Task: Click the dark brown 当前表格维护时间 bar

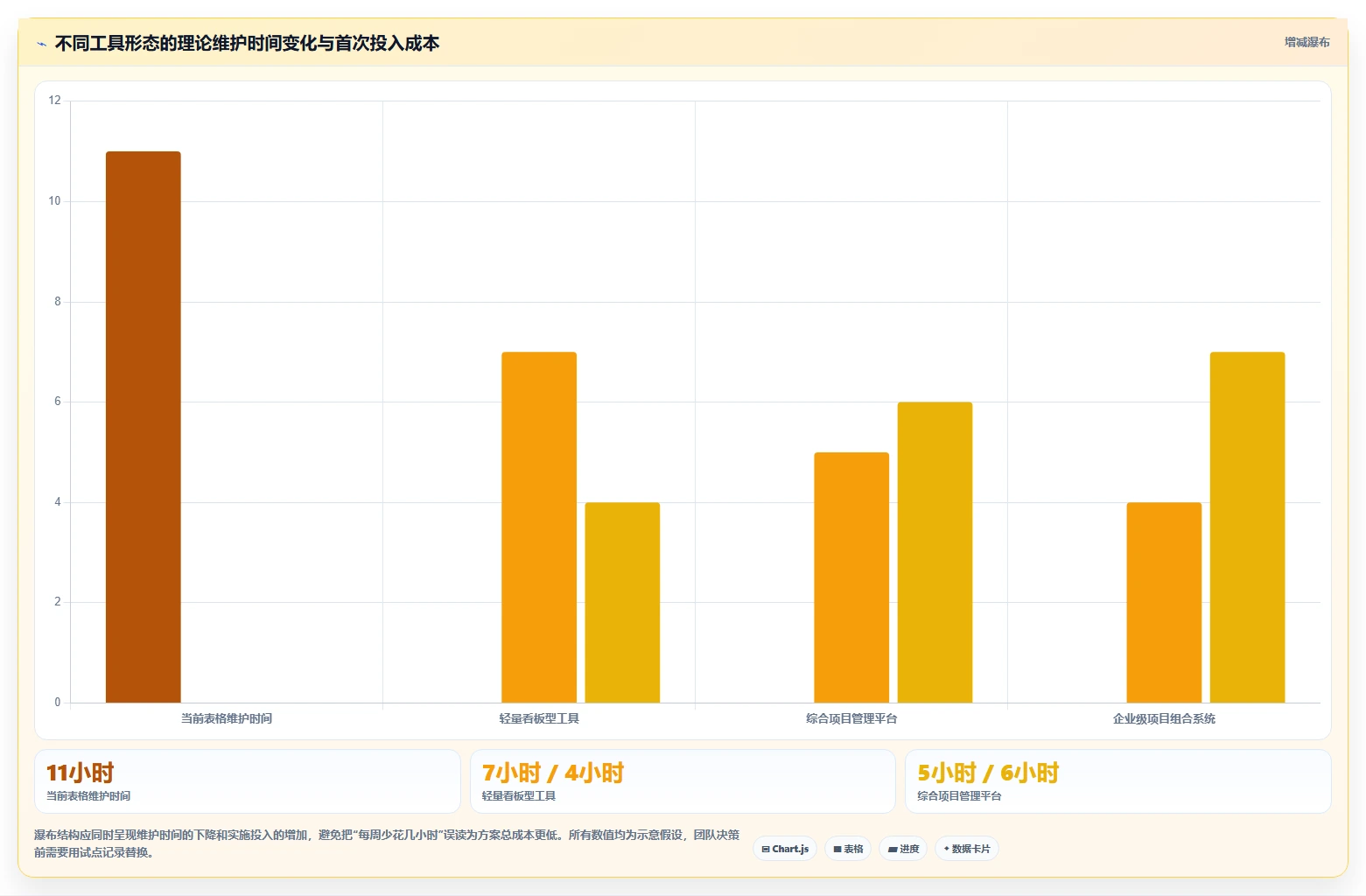Action: click(x=144, y=427)
